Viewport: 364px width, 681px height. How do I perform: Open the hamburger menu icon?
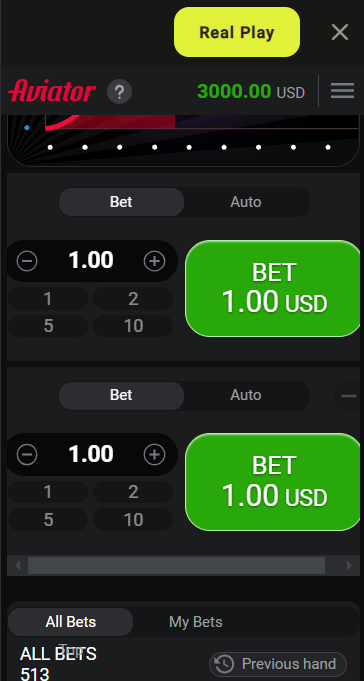[342, 91]
